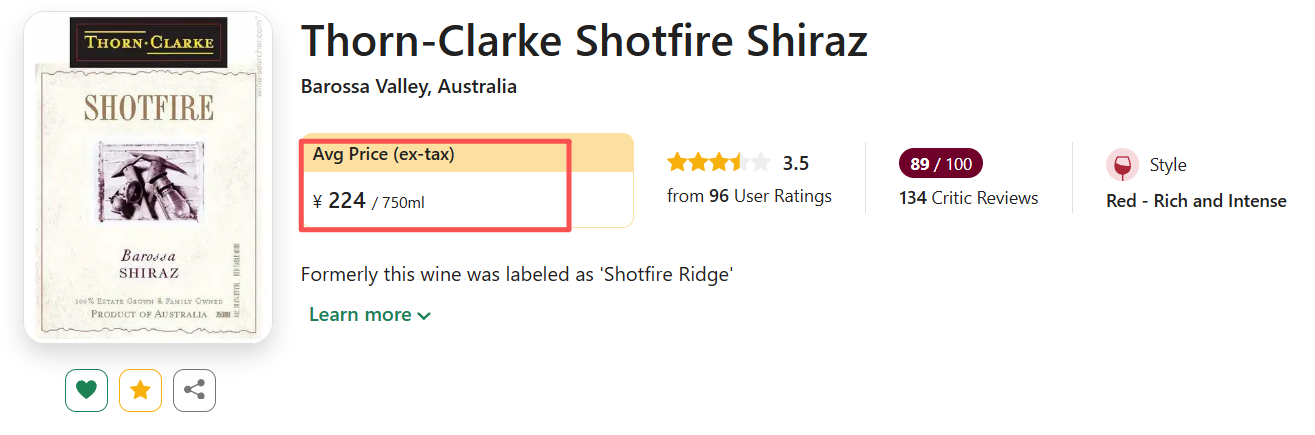Screen dimensions: 1315x435
Task: Click the 3.5 rating number
Action: tap(796, 163)
